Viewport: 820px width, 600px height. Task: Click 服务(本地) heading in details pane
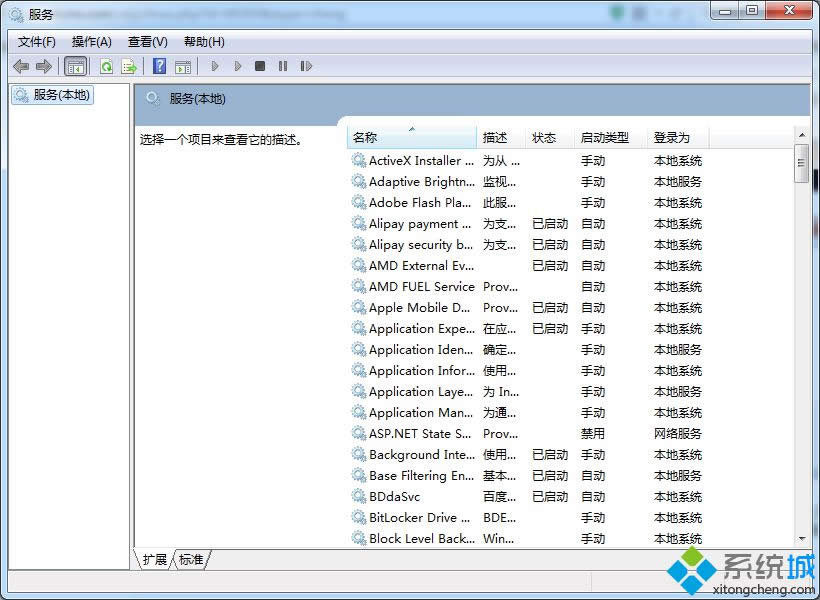click(x=197, y=98)
